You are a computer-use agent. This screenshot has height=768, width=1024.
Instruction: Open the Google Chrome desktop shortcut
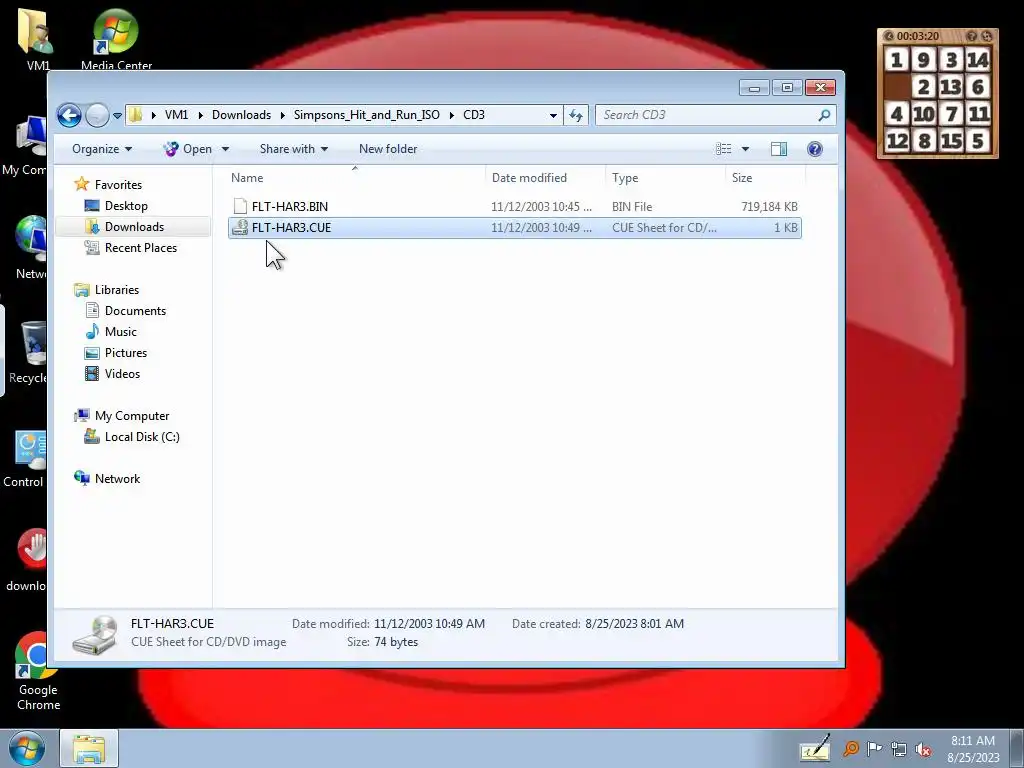[38, 671]
